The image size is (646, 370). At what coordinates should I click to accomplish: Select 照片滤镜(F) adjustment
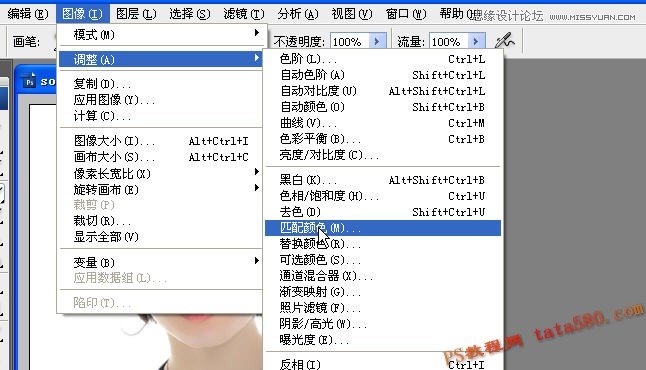point(383,308)
